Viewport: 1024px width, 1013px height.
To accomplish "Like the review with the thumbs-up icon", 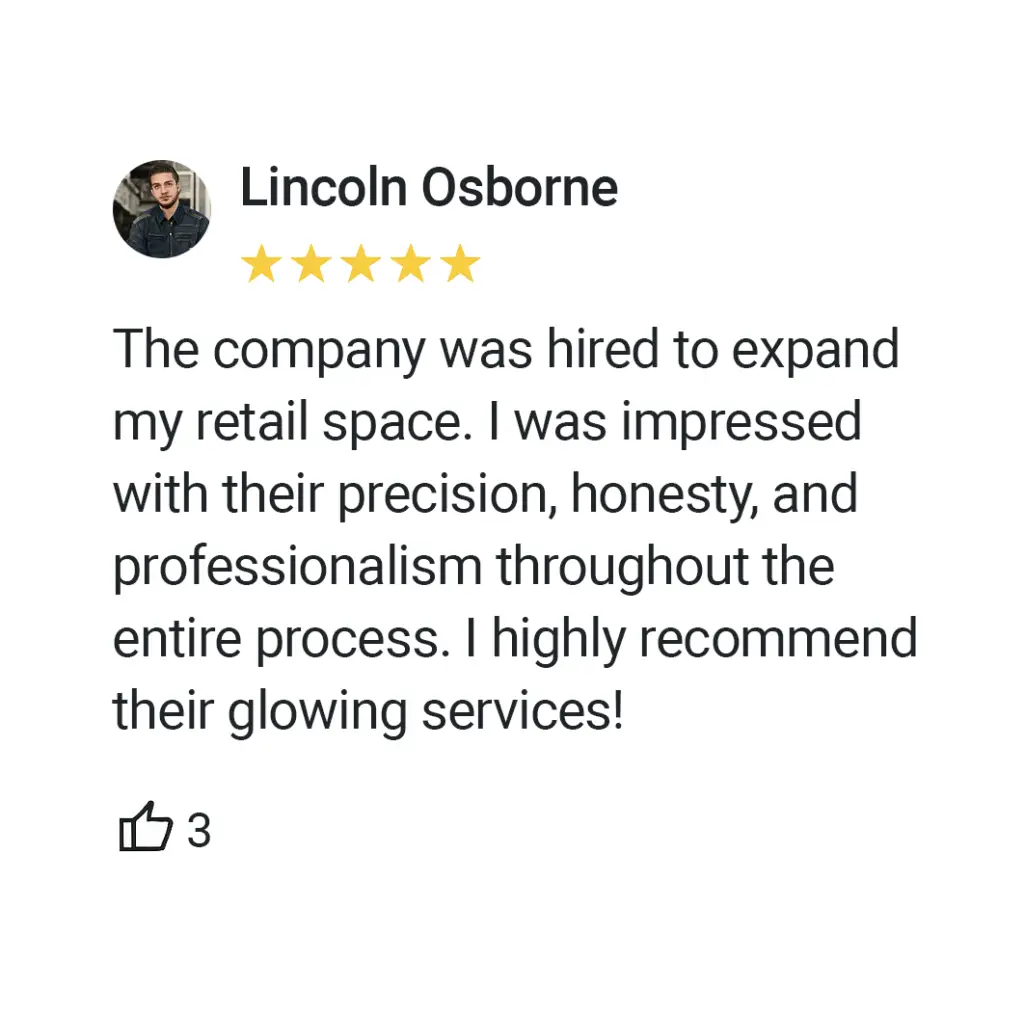I will (146, 827).
